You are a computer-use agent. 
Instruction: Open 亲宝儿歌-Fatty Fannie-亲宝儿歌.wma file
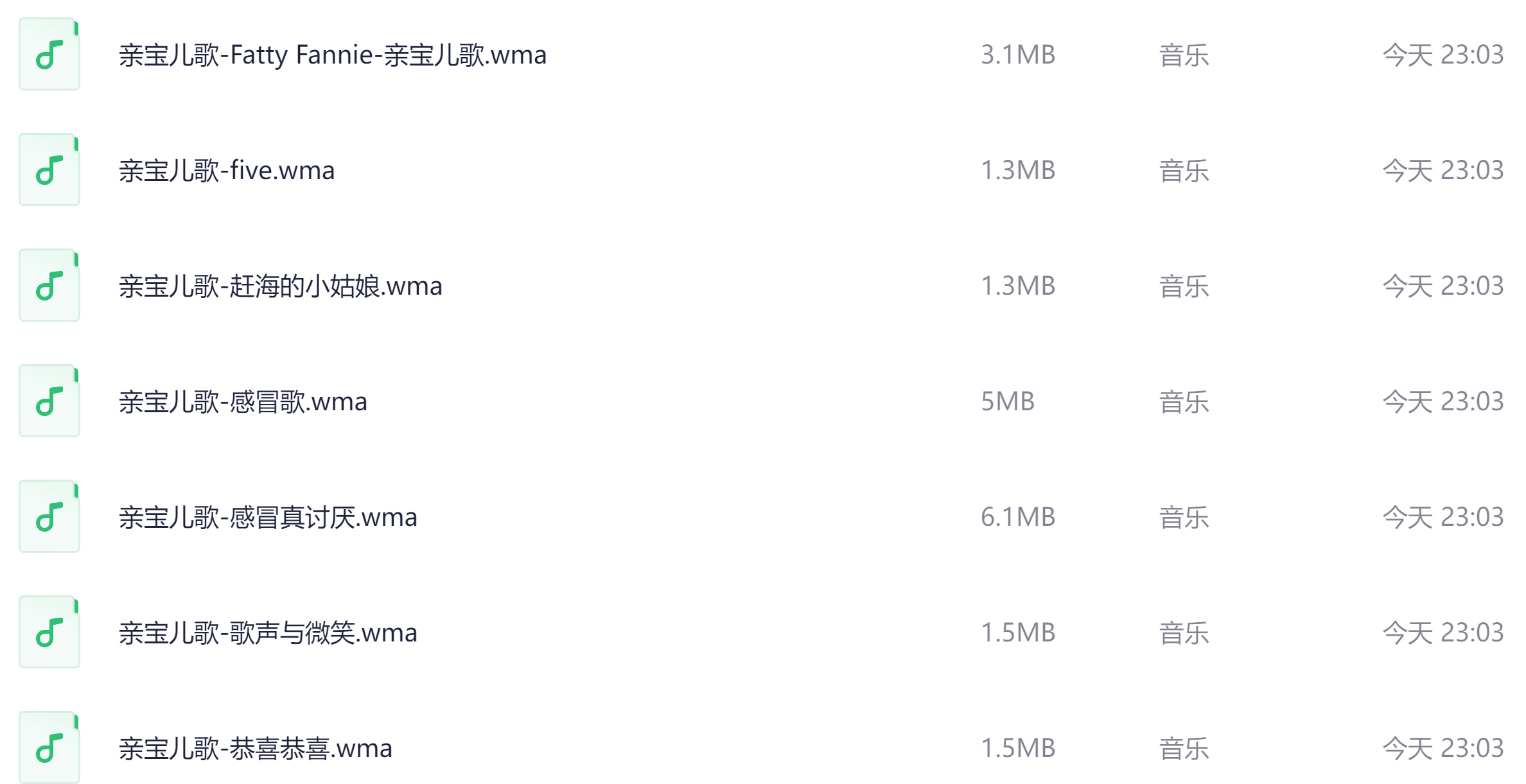click(x=332, y=55)
